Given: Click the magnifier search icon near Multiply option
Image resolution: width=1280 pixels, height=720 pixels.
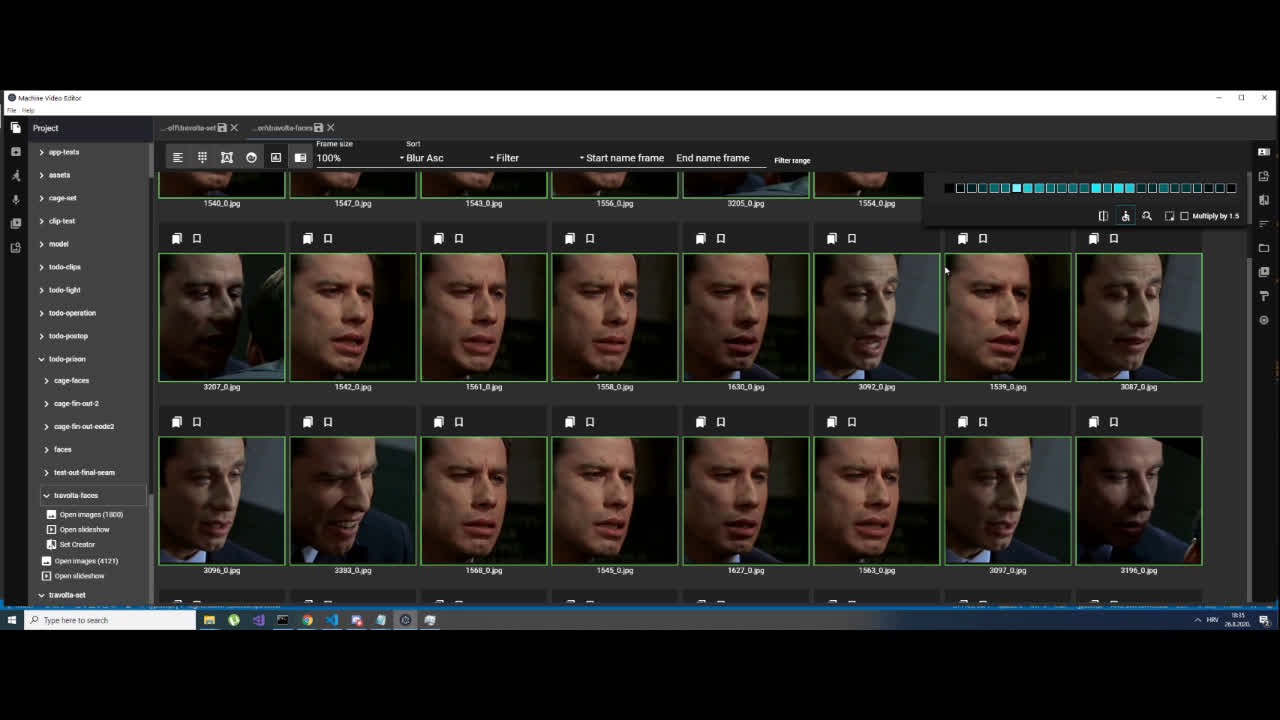Looking at the screenshot, I should tap(1147, 216).
